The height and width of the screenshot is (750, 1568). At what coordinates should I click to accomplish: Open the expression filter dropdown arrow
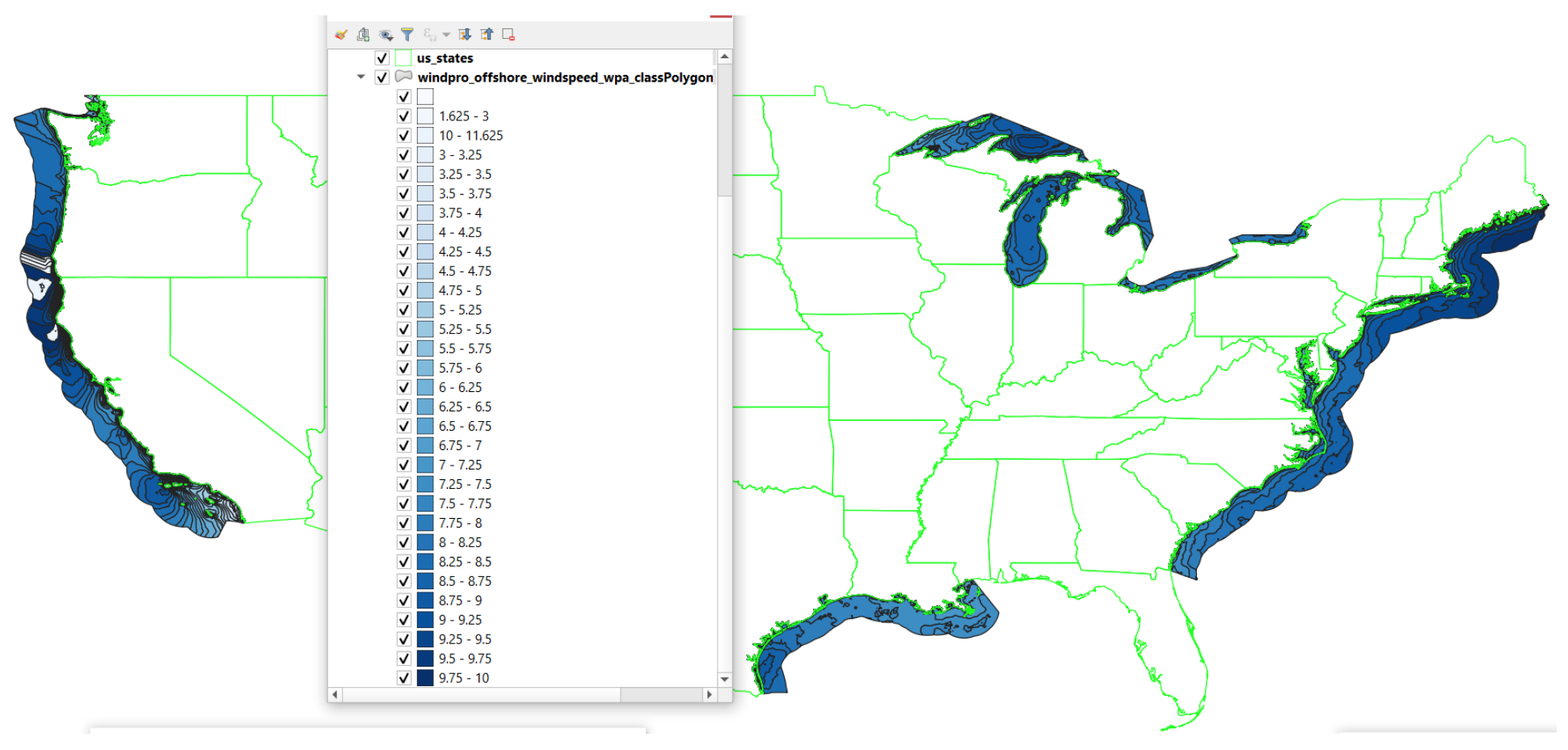pos(446,35)
